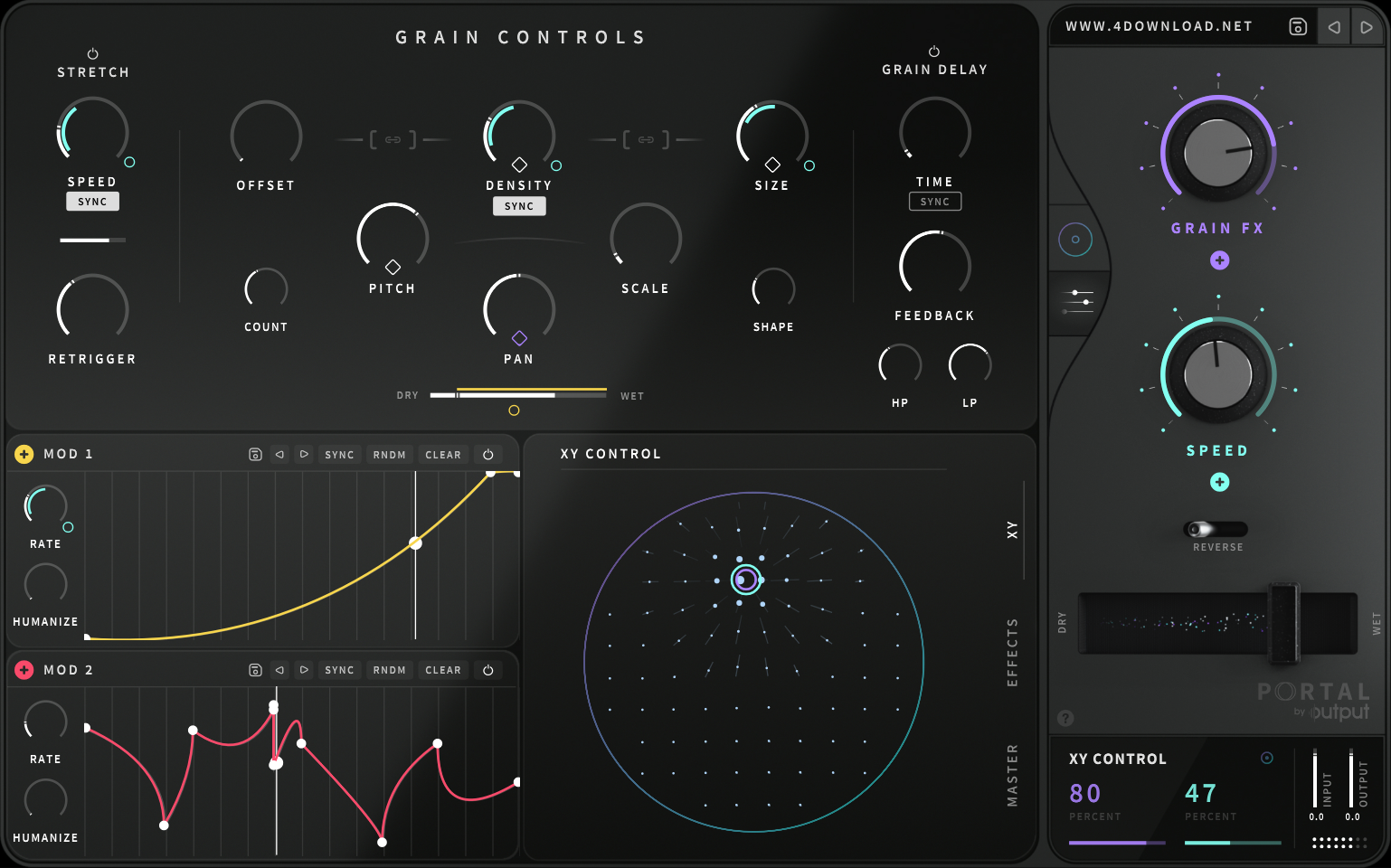Viewport: 1391px width, 868px height.
Task: Power off MOD 1 with its power button
Action: click(x=487, y=454)
